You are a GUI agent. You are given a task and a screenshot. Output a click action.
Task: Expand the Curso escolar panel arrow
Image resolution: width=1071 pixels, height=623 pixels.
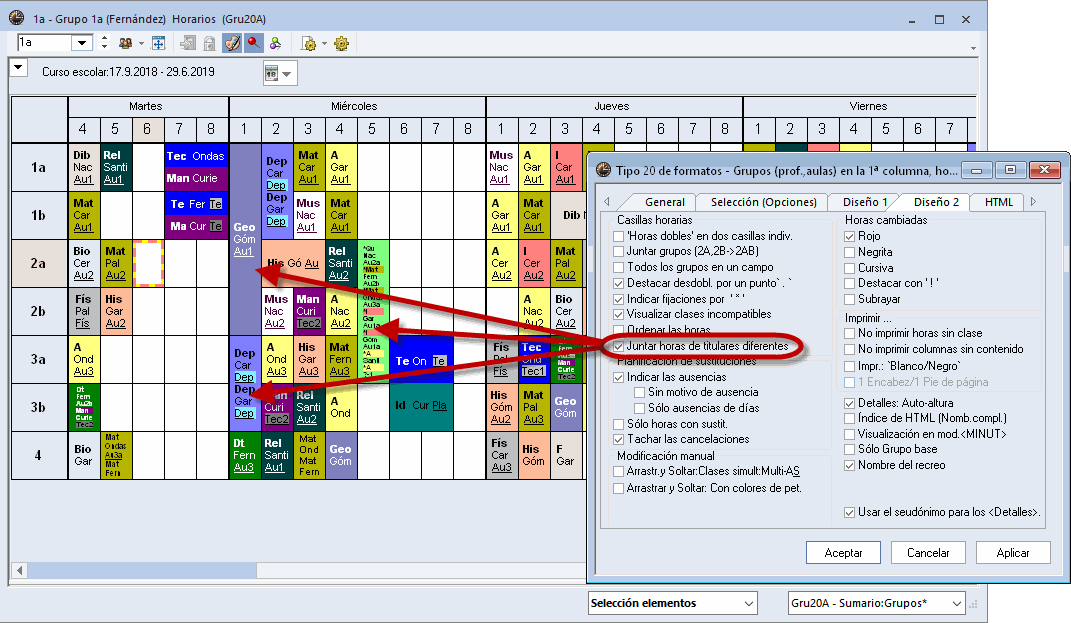(18, 68)
